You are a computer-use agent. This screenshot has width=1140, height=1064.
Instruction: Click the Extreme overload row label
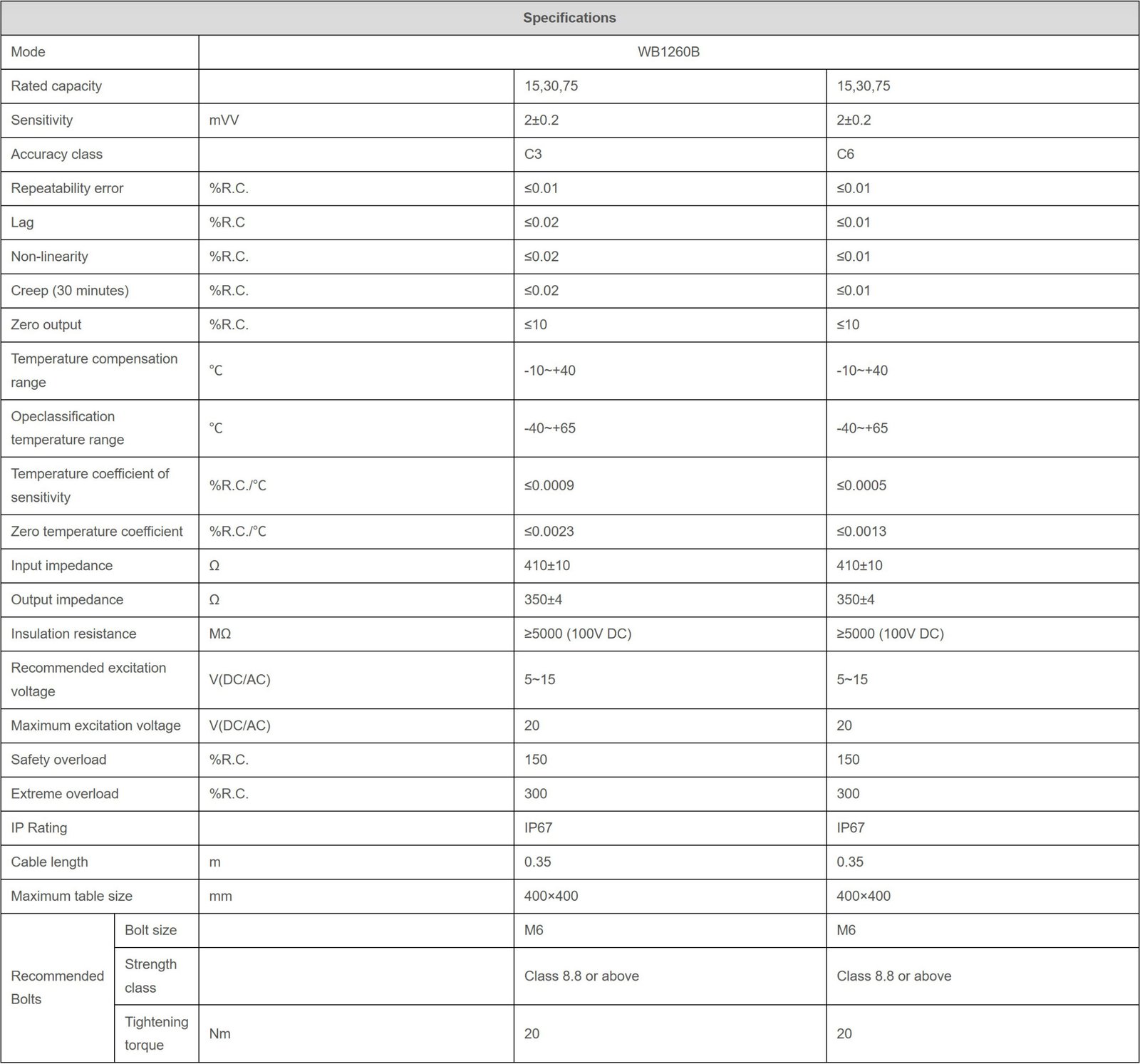click(x=65, y=794)
